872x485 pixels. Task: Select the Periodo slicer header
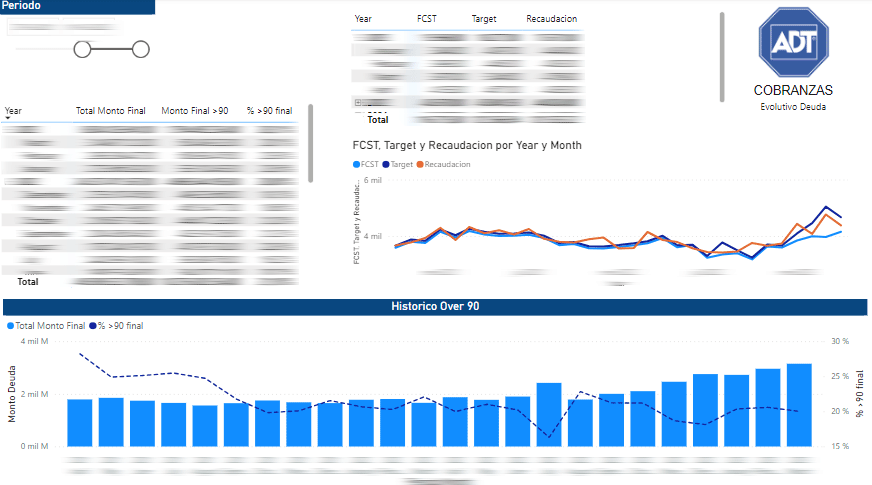pyautogui.click(x=77, y=6)
